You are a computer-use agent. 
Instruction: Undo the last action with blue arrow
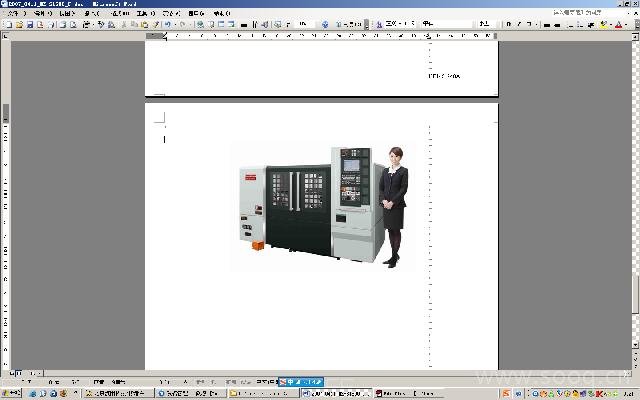point(167,24)
